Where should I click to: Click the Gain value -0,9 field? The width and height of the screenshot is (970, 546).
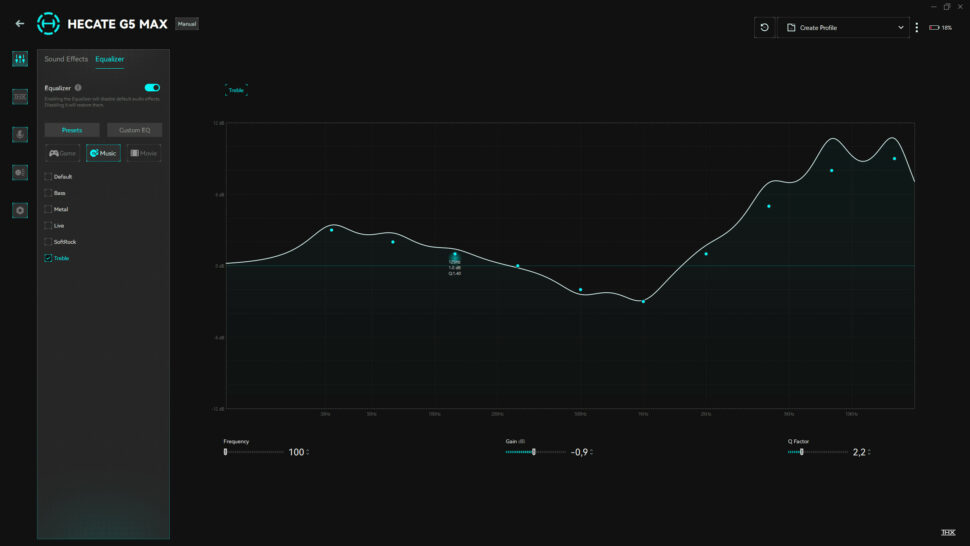(579, 452)
